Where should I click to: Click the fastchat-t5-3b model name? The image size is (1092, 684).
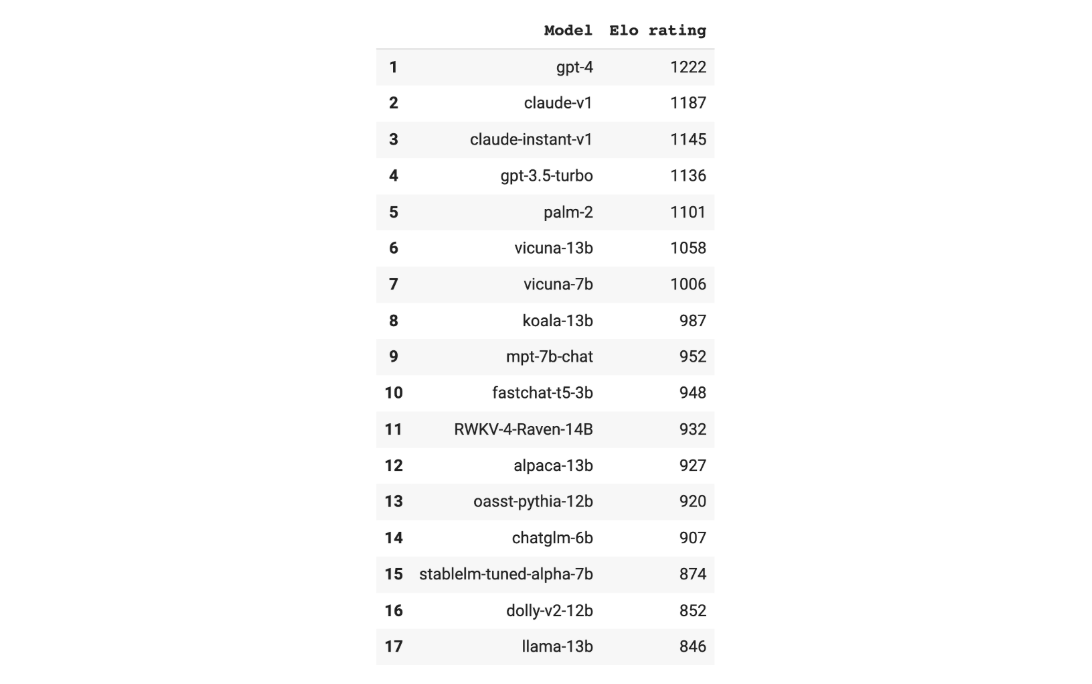tap(542, 393)
